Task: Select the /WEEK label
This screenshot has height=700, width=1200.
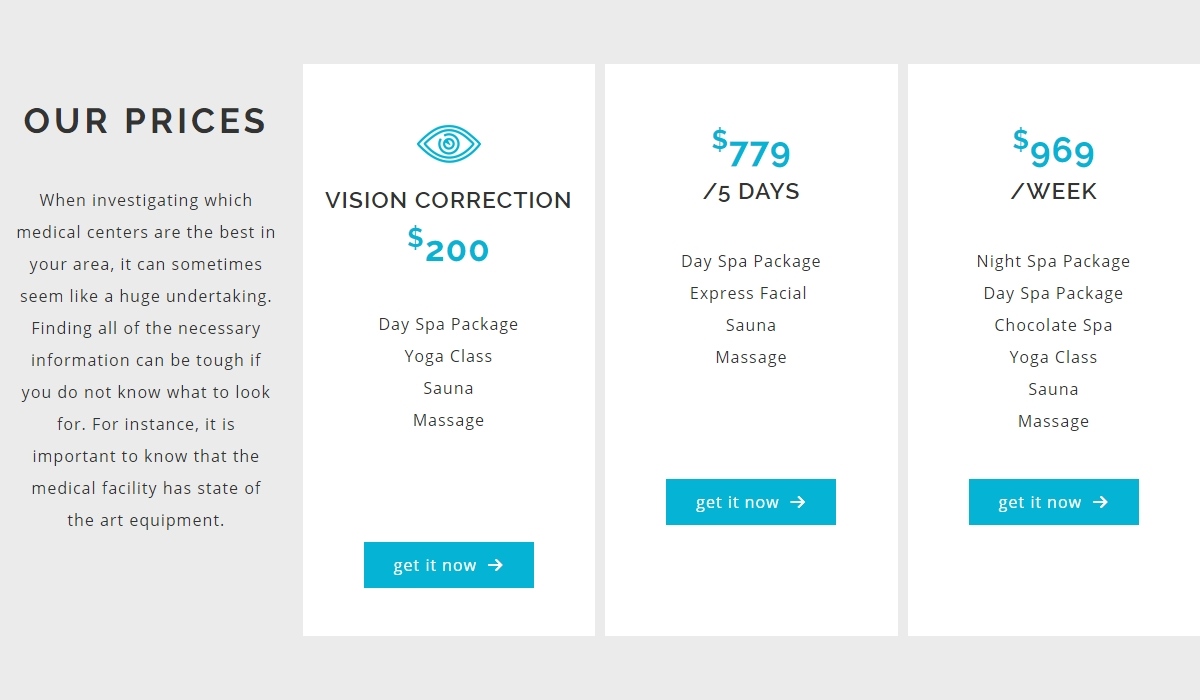Action: pyautogui.click(x=1054, y=192)
